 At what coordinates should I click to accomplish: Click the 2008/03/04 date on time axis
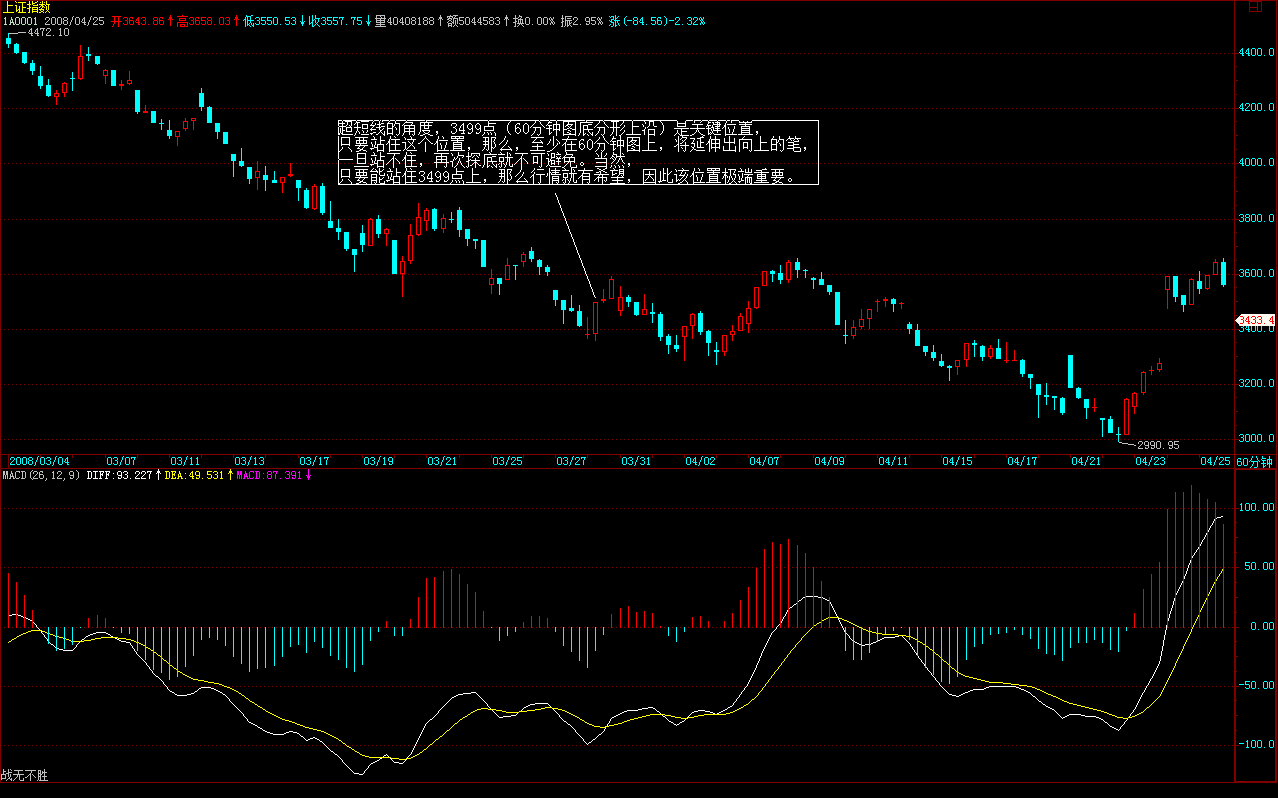tap(39, 461)
